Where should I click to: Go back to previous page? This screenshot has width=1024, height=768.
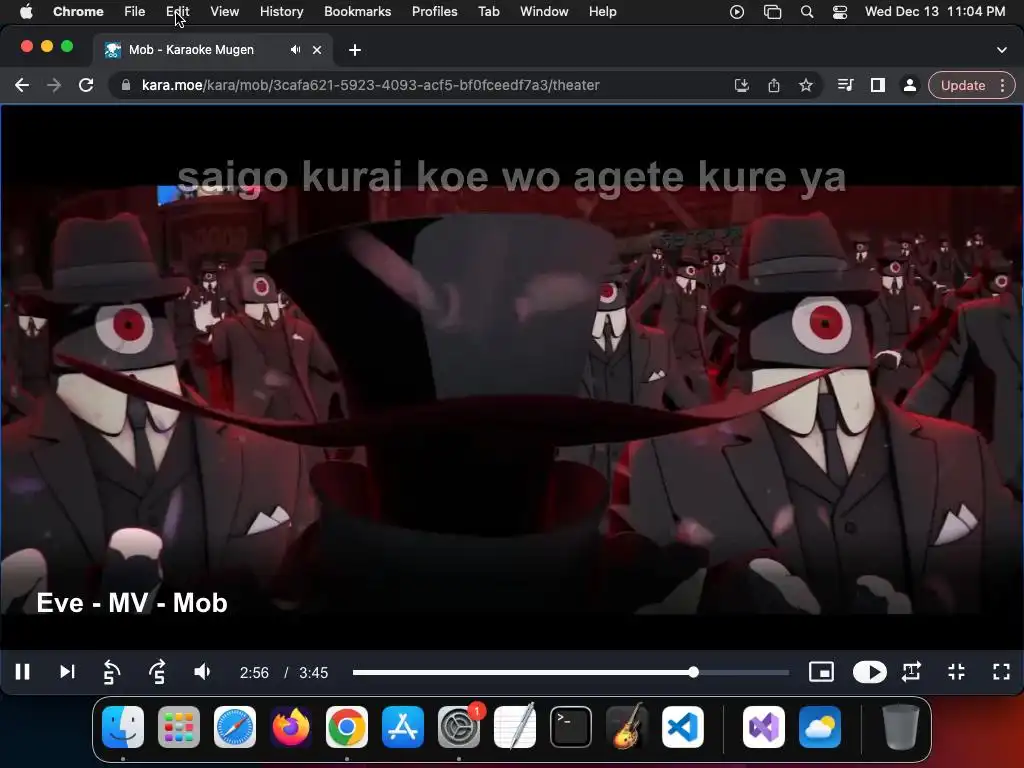coord(22,85)
